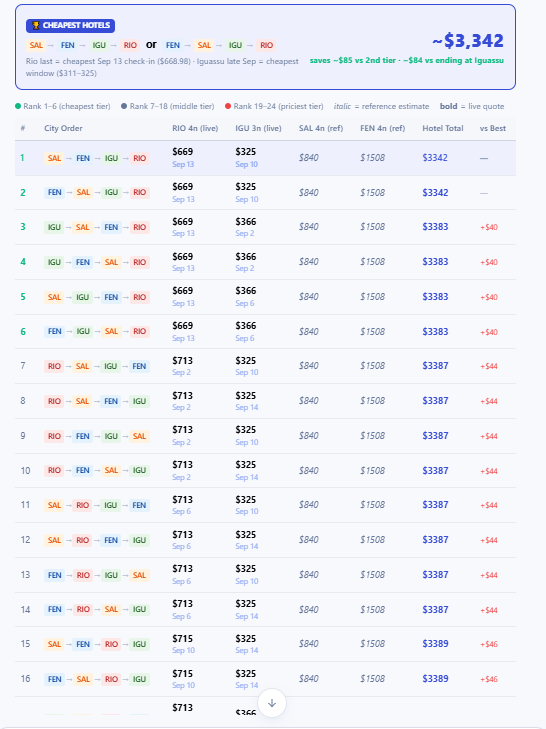
Task: Click the gray middle tier legend dot
Action: [x=124, y=106]
